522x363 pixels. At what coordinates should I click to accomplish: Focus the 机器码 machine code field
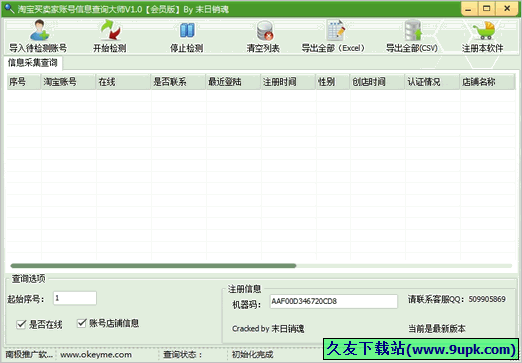tap(333, 301)
